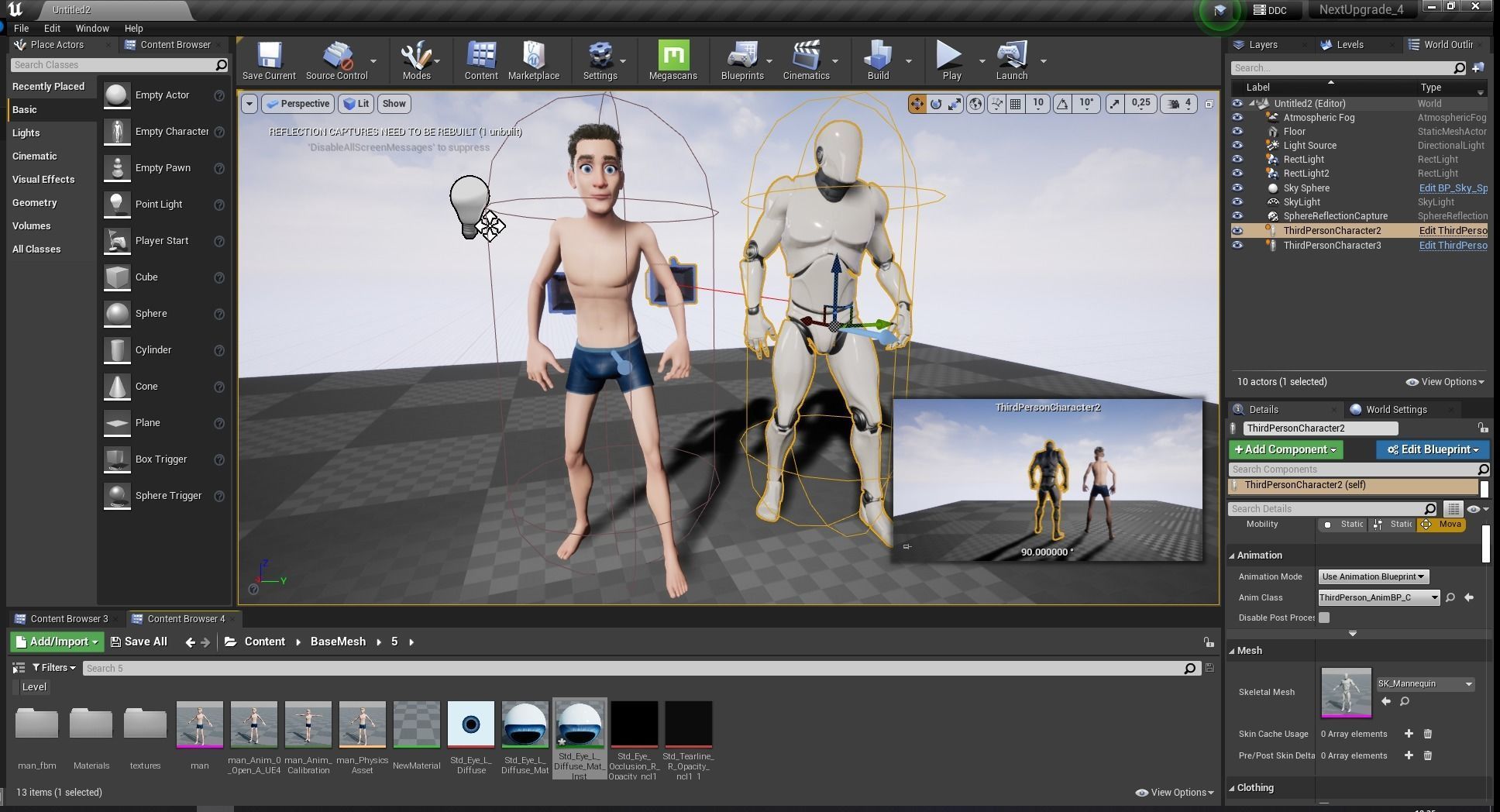Viewport: 1500px width, 812px height.
Task: Click Edit Blueprint button
Action: 1433,449
